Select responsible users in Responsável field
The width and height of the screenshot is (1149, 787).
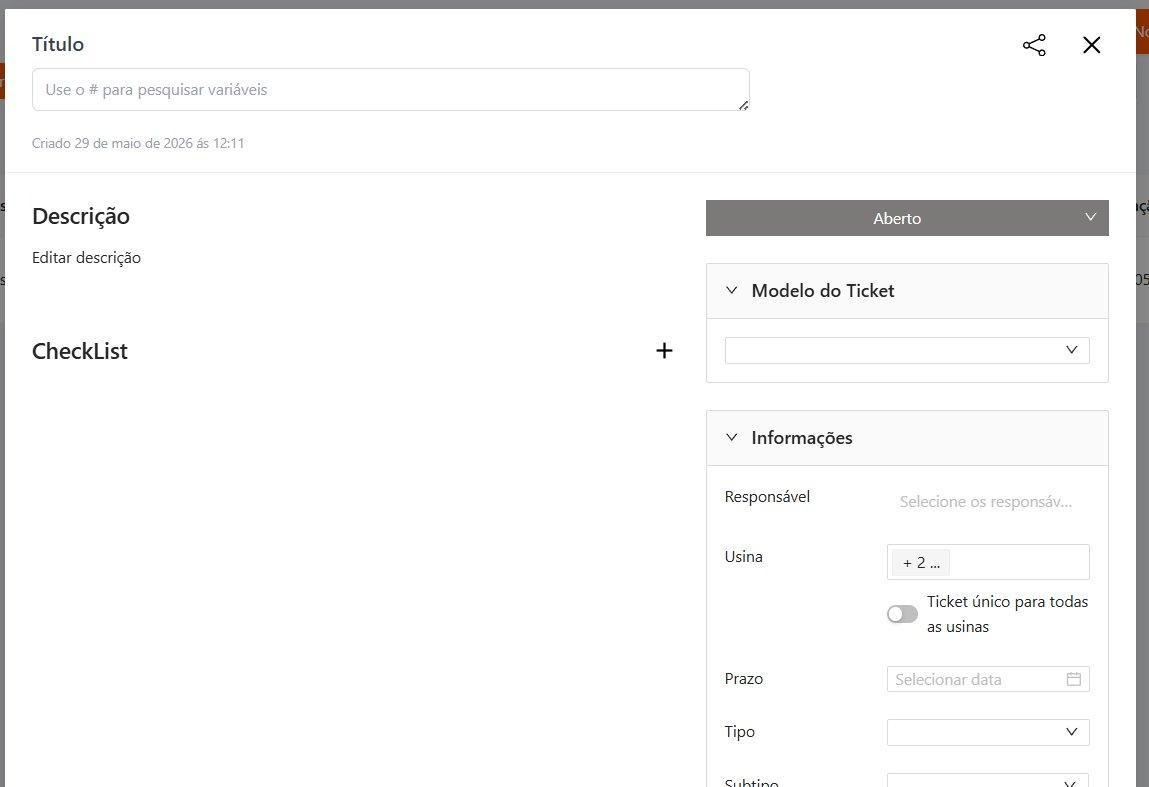(988, 502)
